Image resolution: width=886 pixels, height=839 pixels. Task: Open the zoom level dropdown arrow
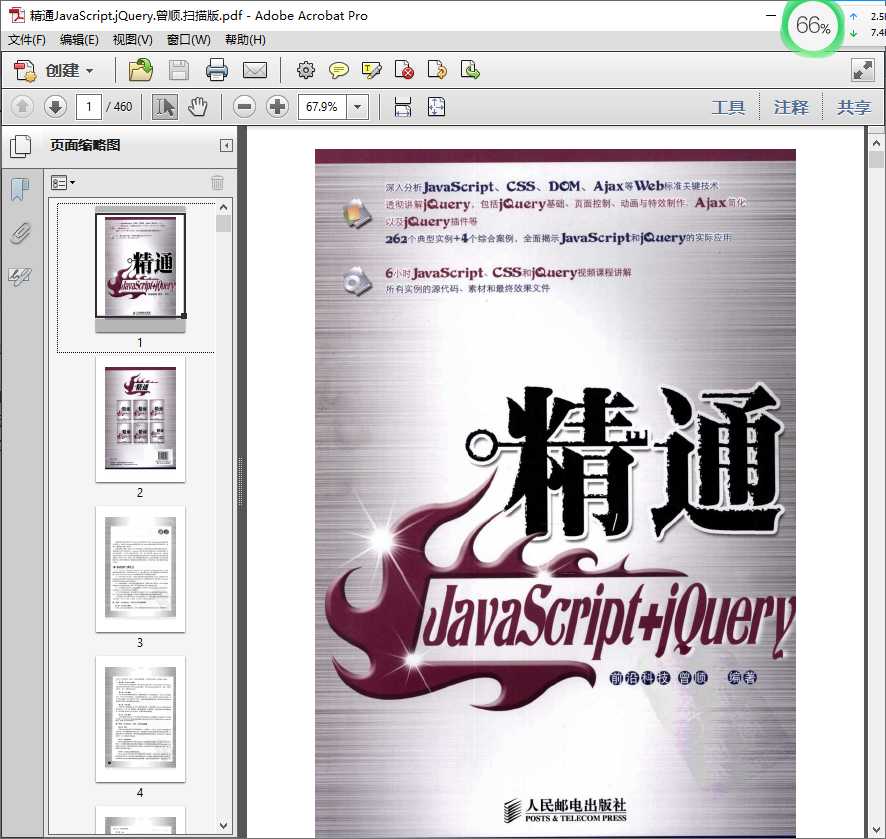(x=357, y=106)
